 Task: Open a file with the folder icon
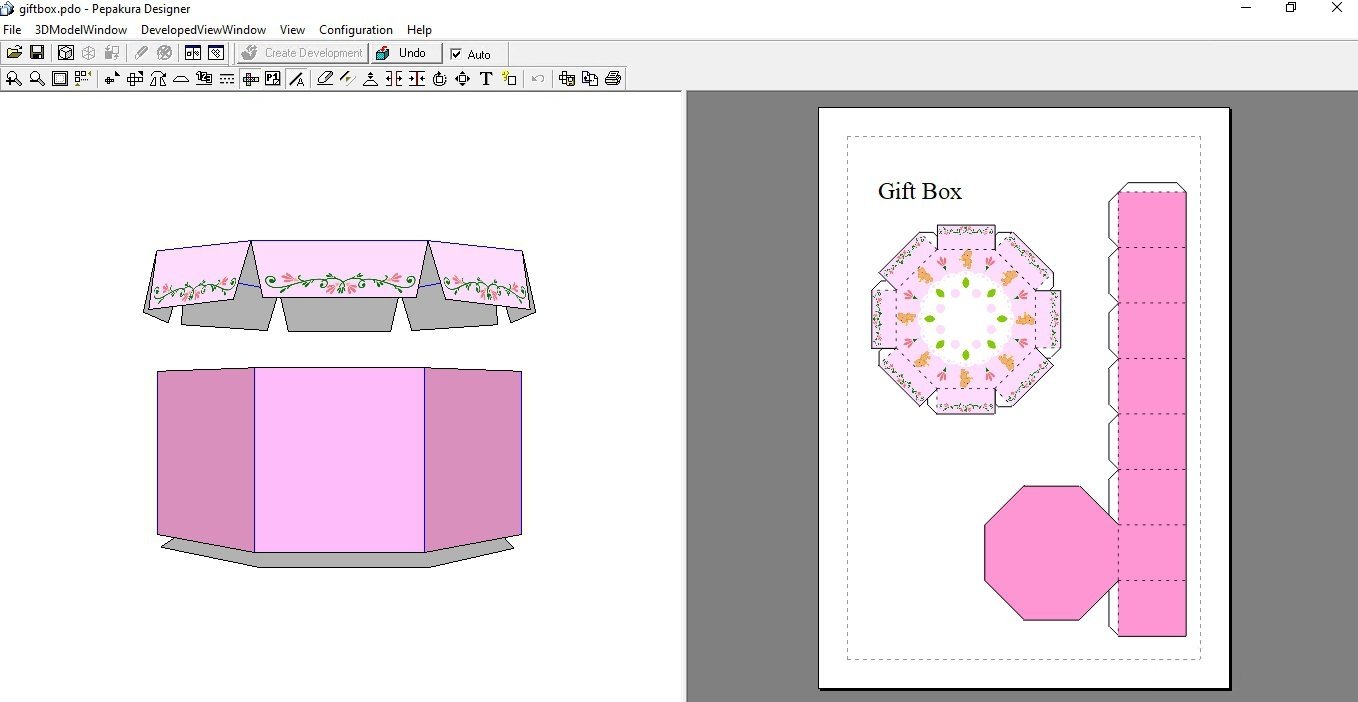tap(14, 52)
